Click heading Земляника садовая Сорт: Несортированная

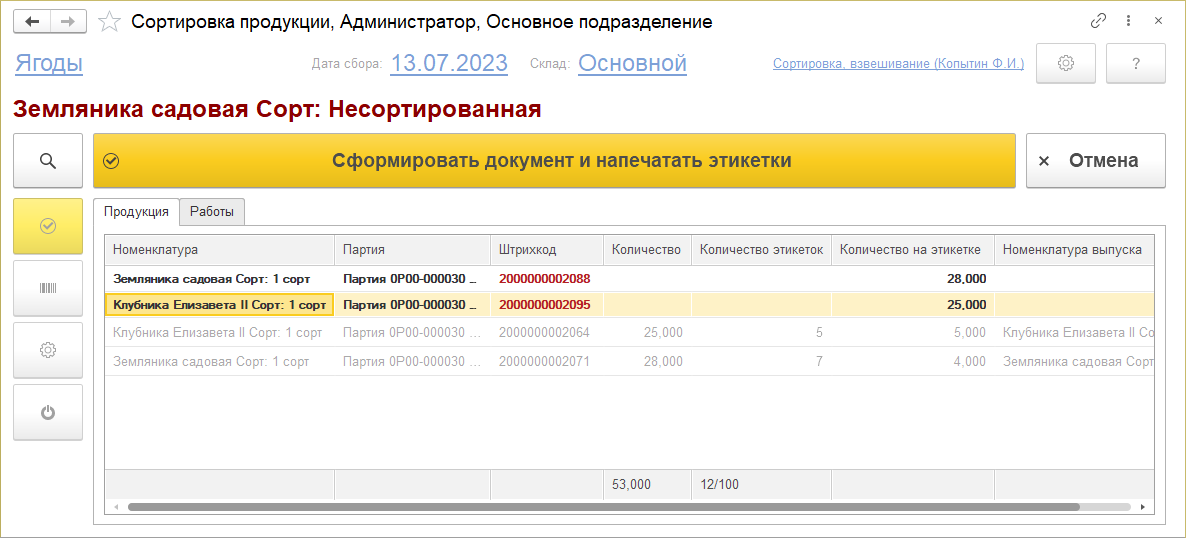click(x=277, y=110)
